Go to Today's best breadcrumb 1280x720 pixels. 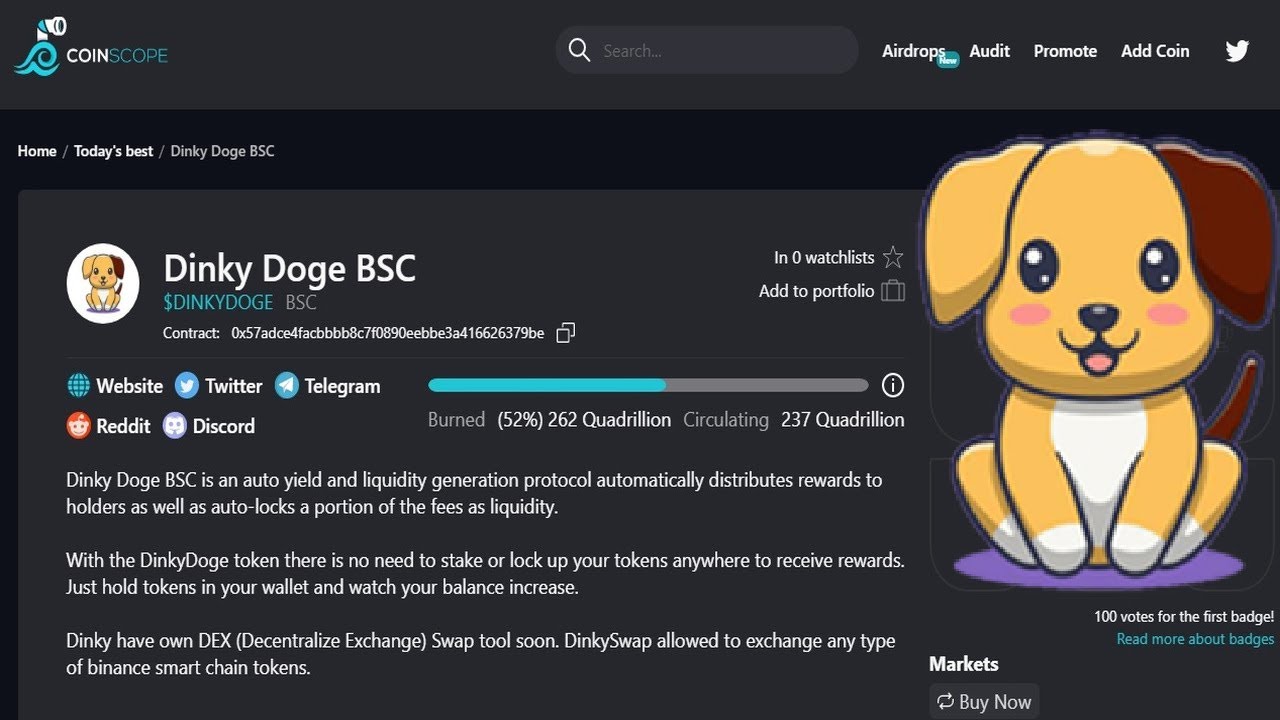113,151
